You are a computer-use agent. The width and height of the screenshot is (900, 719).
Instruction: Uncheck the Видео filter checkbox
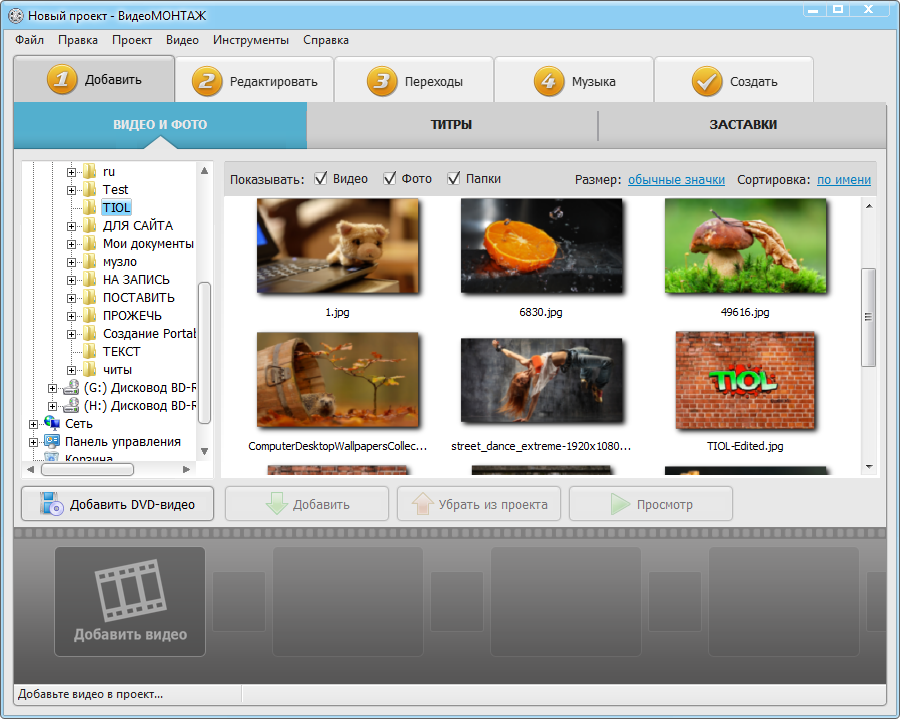tap(321, 179)
